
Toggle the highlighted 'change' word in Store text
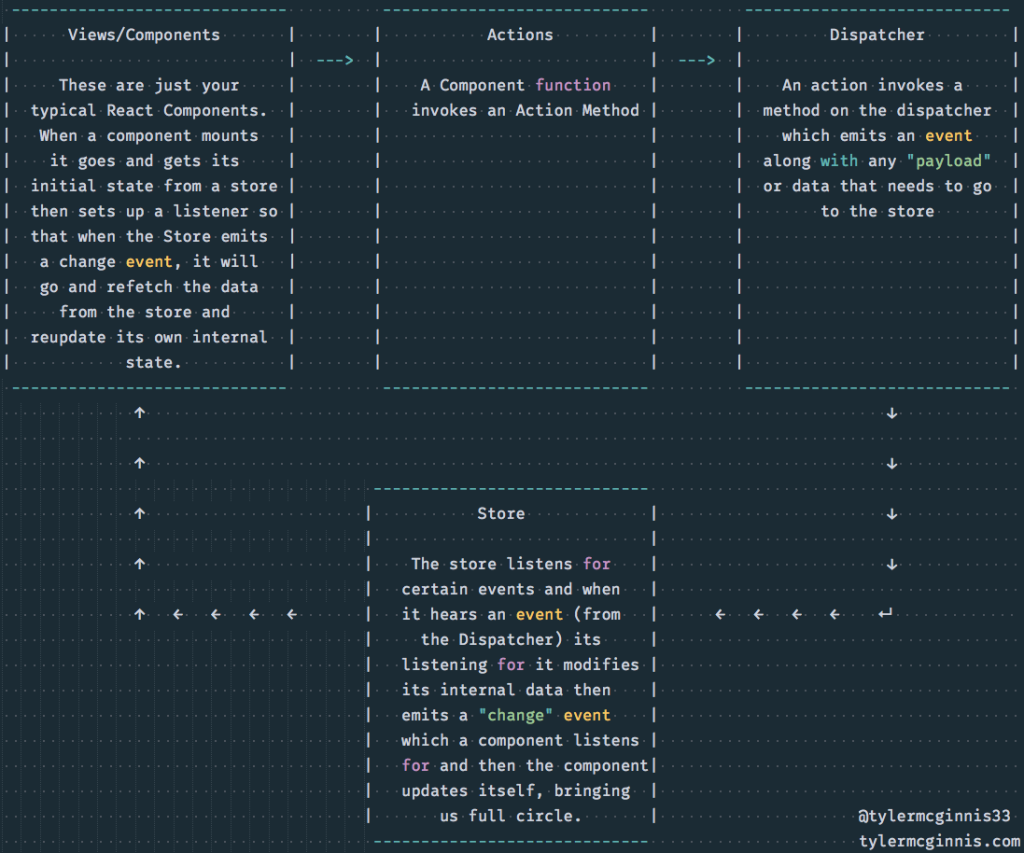point(514,715)
